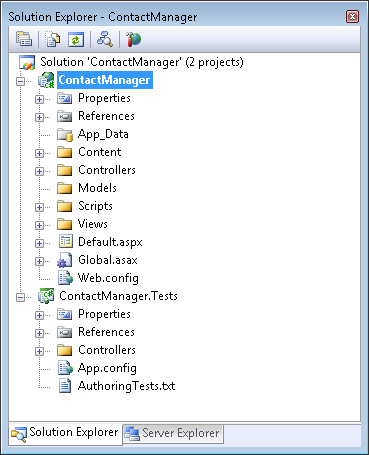This screenshot has height=455, width=369.
Task: Click ContactManager.Tests' References icon
Action: (65, 332)
